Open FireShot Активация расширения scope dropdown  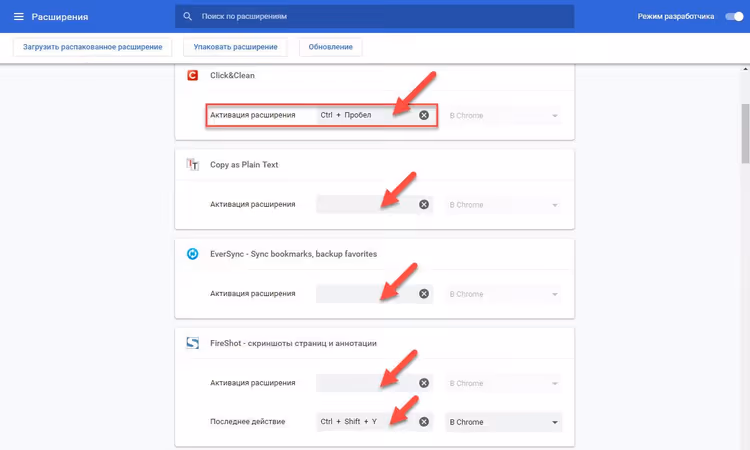click(503, 384)
